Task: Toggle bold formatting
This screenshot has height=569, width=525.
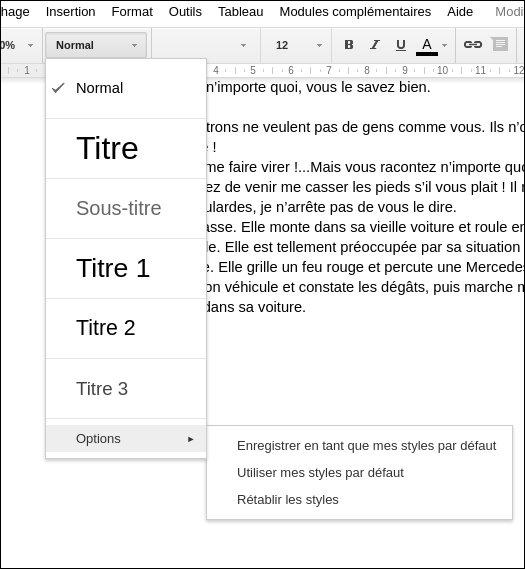Action: click(x=349, y=45)
